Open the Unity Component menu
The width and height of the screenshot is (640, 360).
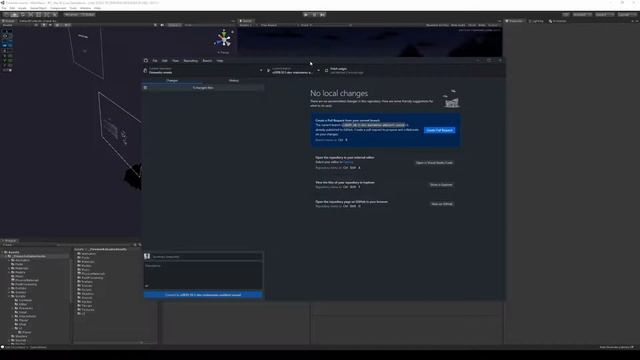[58, 8]
